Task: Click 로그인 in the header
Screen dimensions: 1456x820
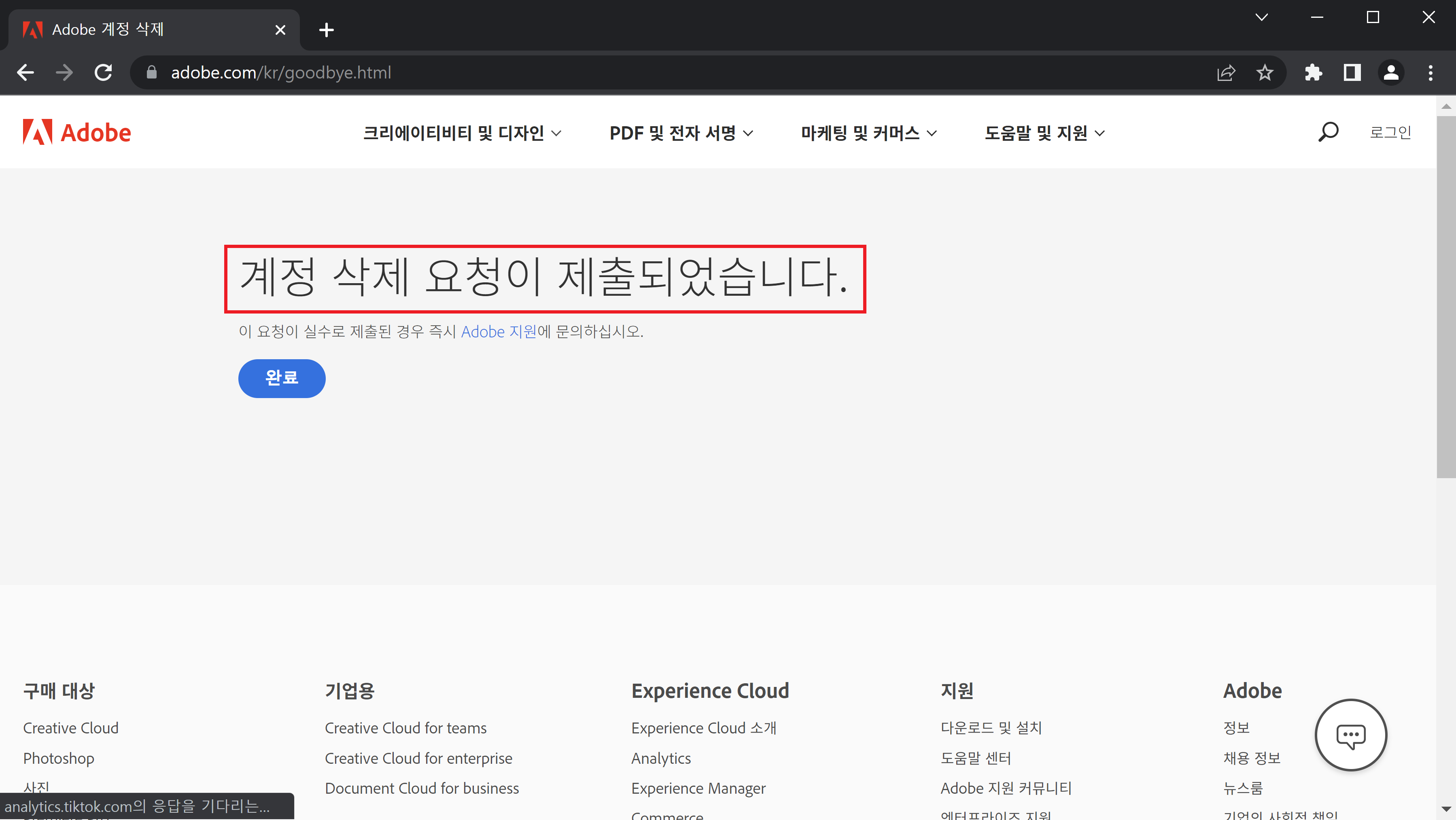Action: [x=1390, y=131]
